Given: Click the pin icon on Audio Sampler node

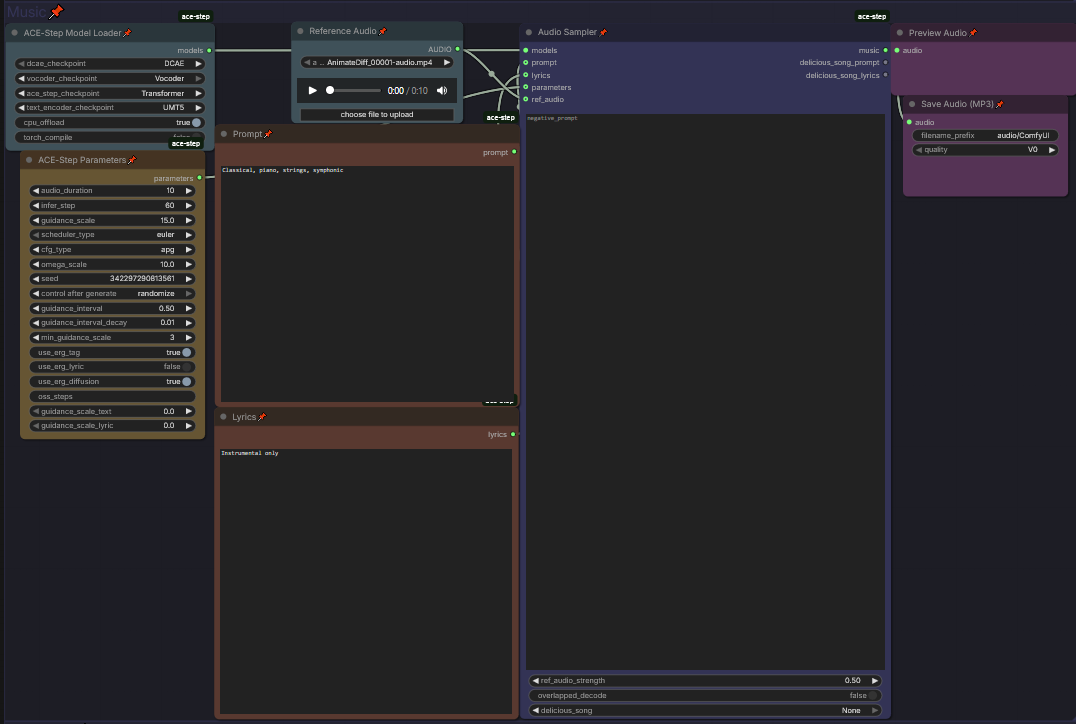Looking at the screenshot, I should click(603, 33).
